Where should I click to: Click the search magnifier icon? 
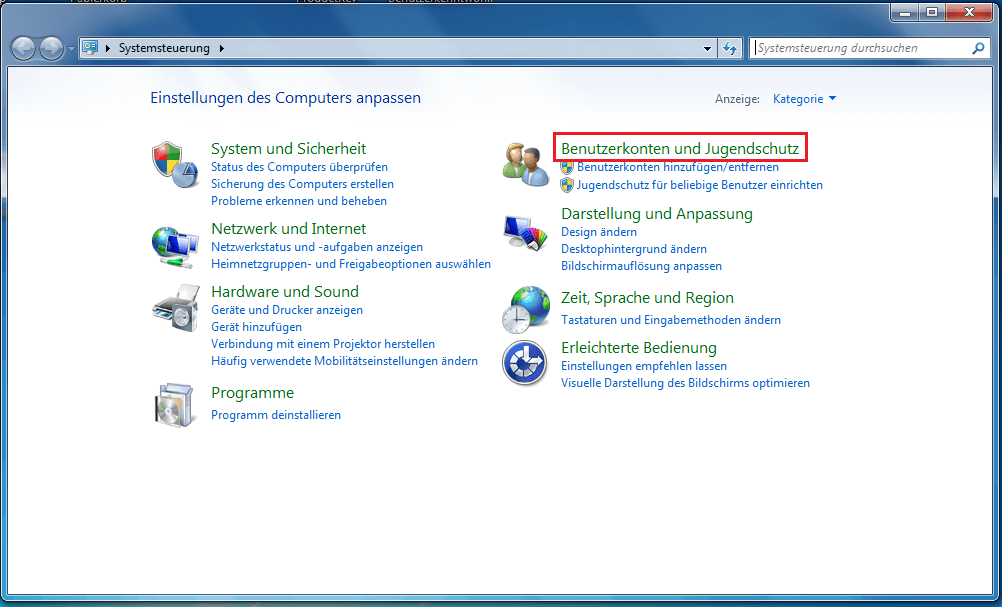[978, 48]
